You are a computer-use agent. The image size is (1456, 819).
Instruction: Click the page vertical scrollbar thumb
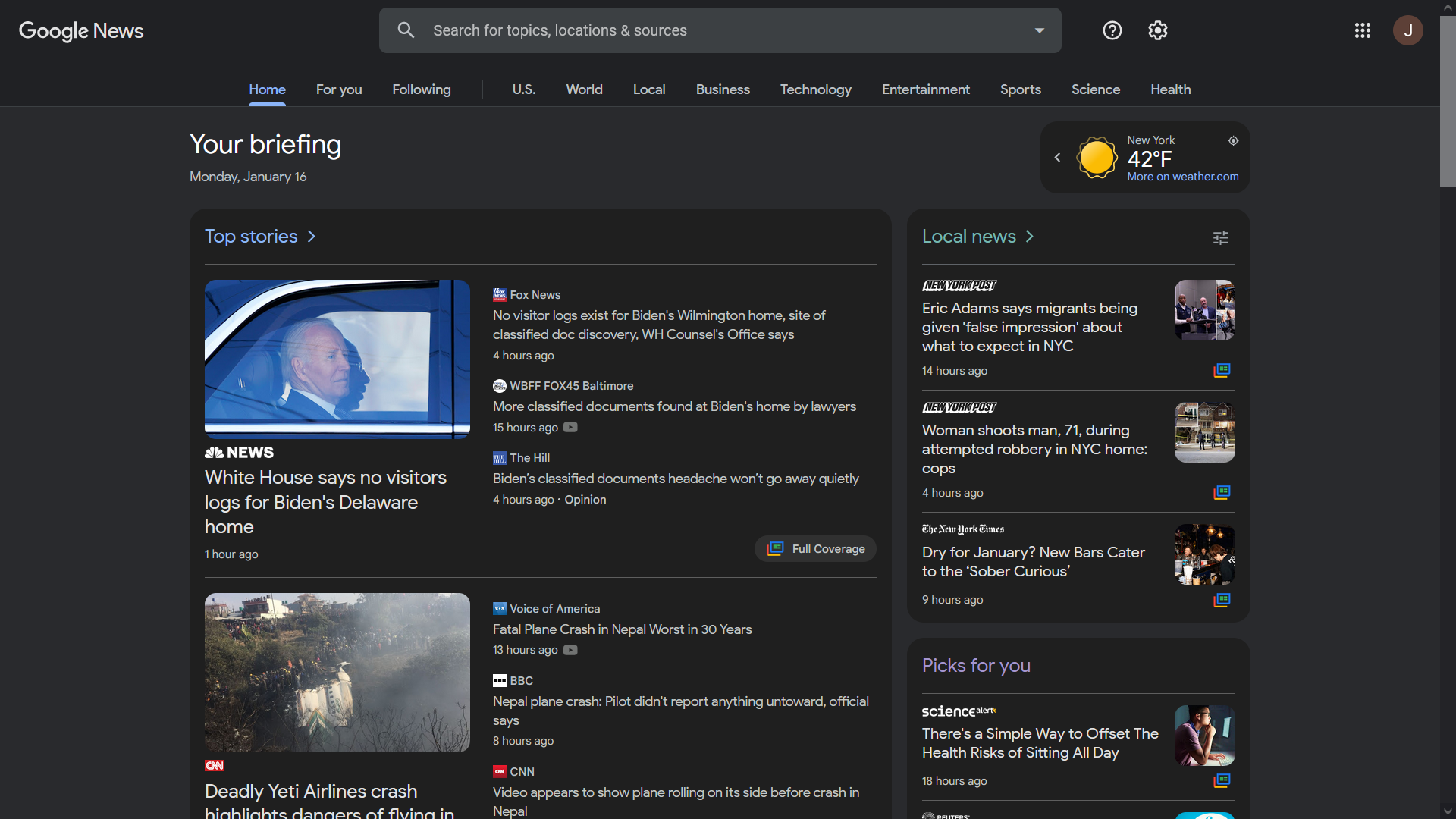coord(1448,101)
